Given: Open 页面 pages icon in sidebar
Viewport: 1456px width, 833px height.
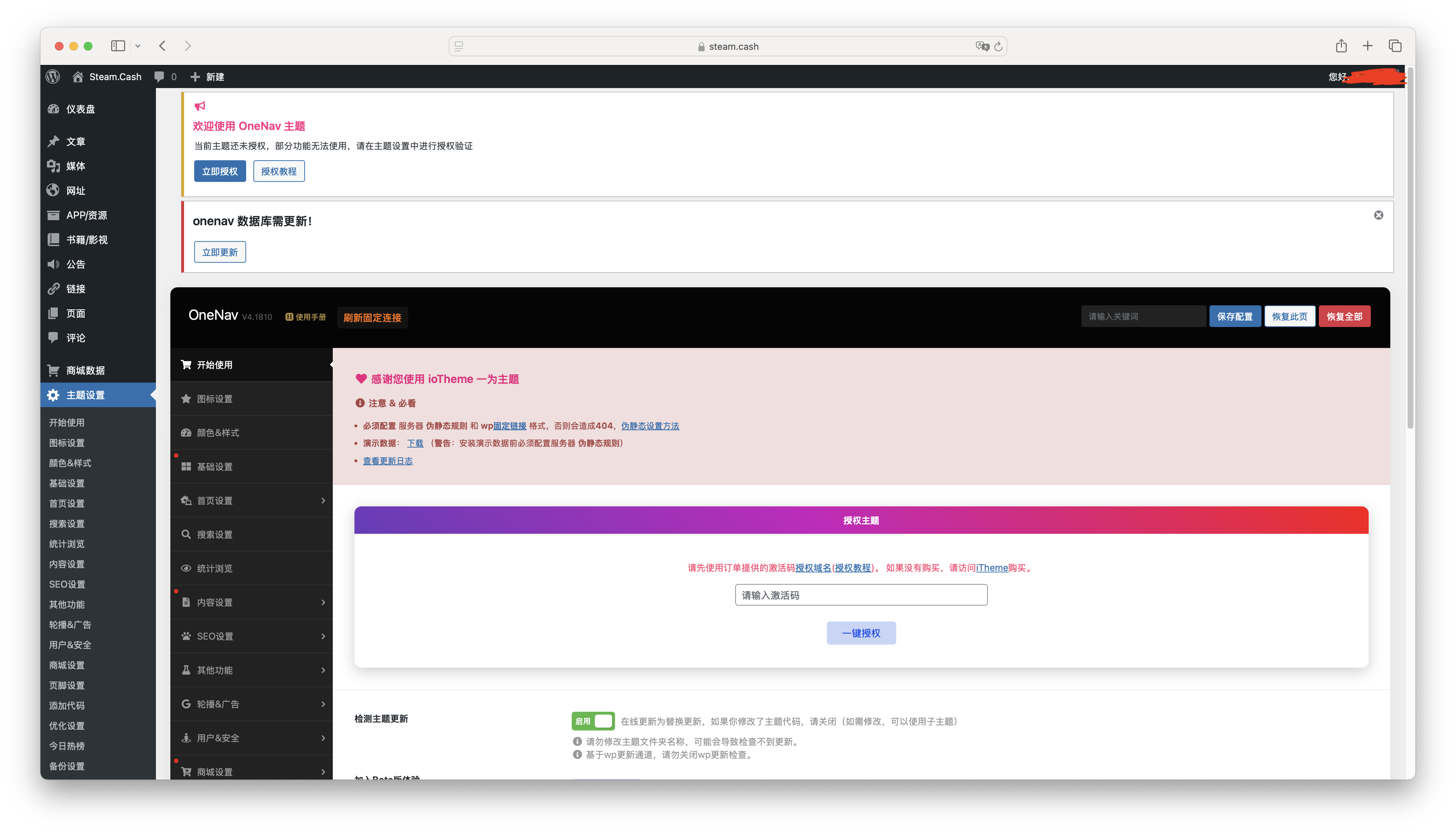Looking at the screenshot, I should [54, 314].
